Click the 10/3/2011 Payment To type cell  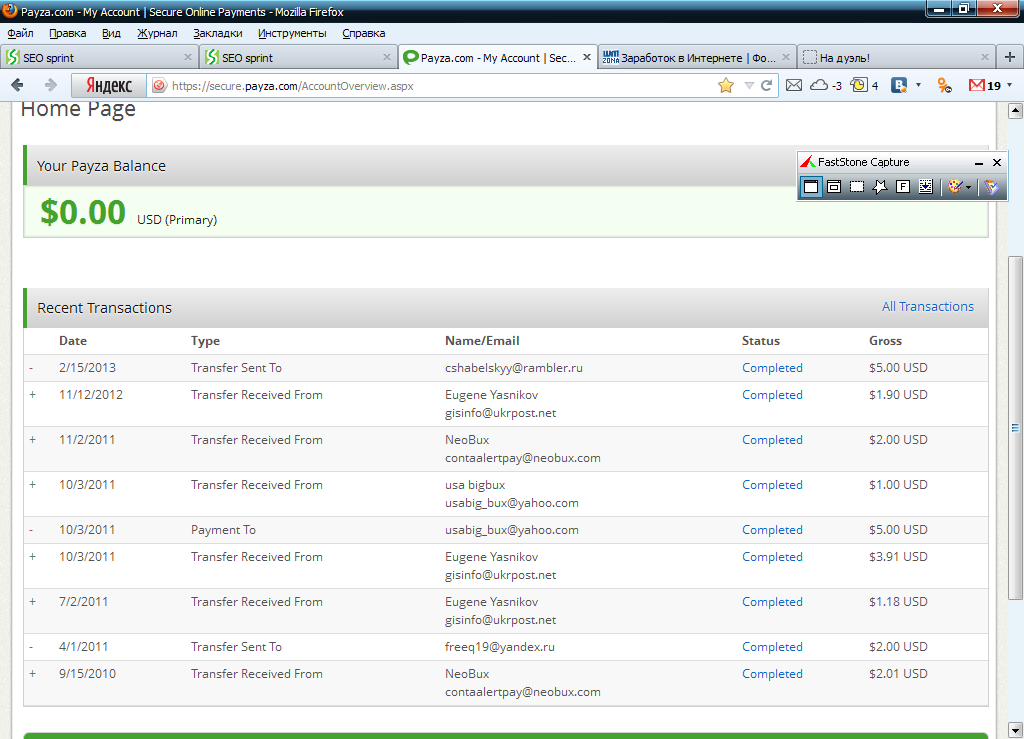[223, 529]
